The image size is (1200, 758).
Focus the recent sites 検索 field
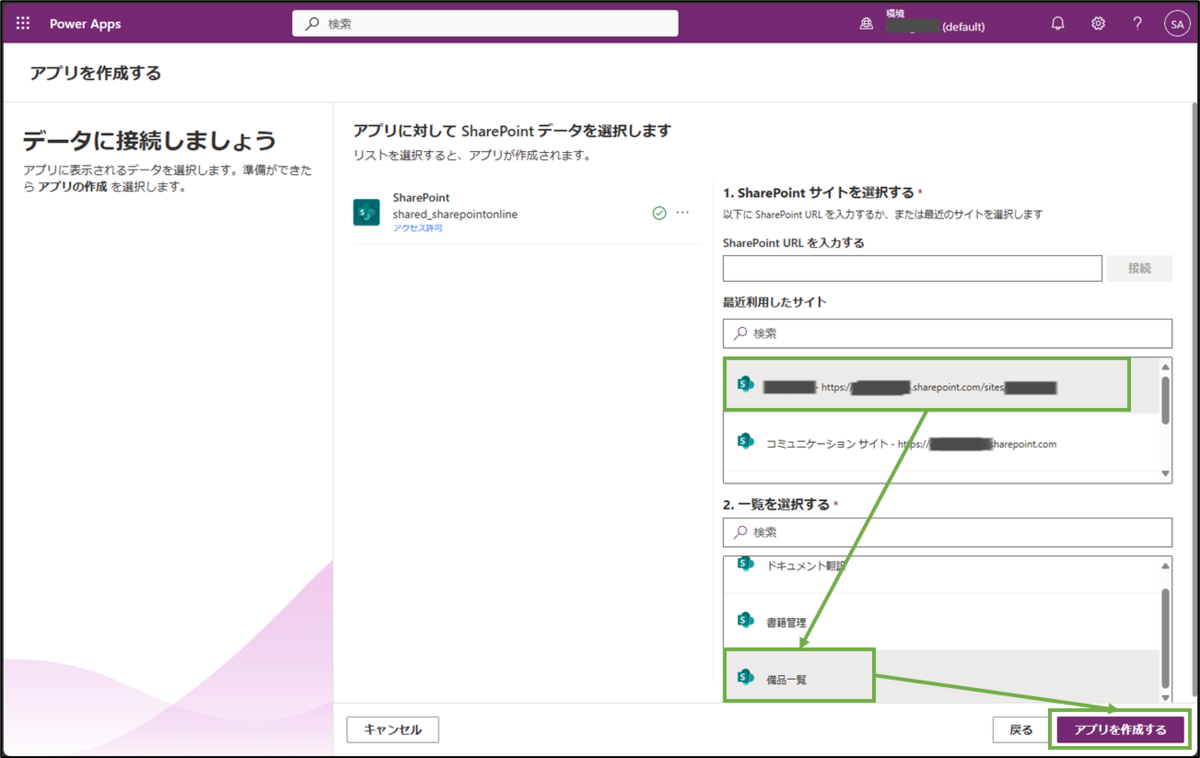click(947, 333)
